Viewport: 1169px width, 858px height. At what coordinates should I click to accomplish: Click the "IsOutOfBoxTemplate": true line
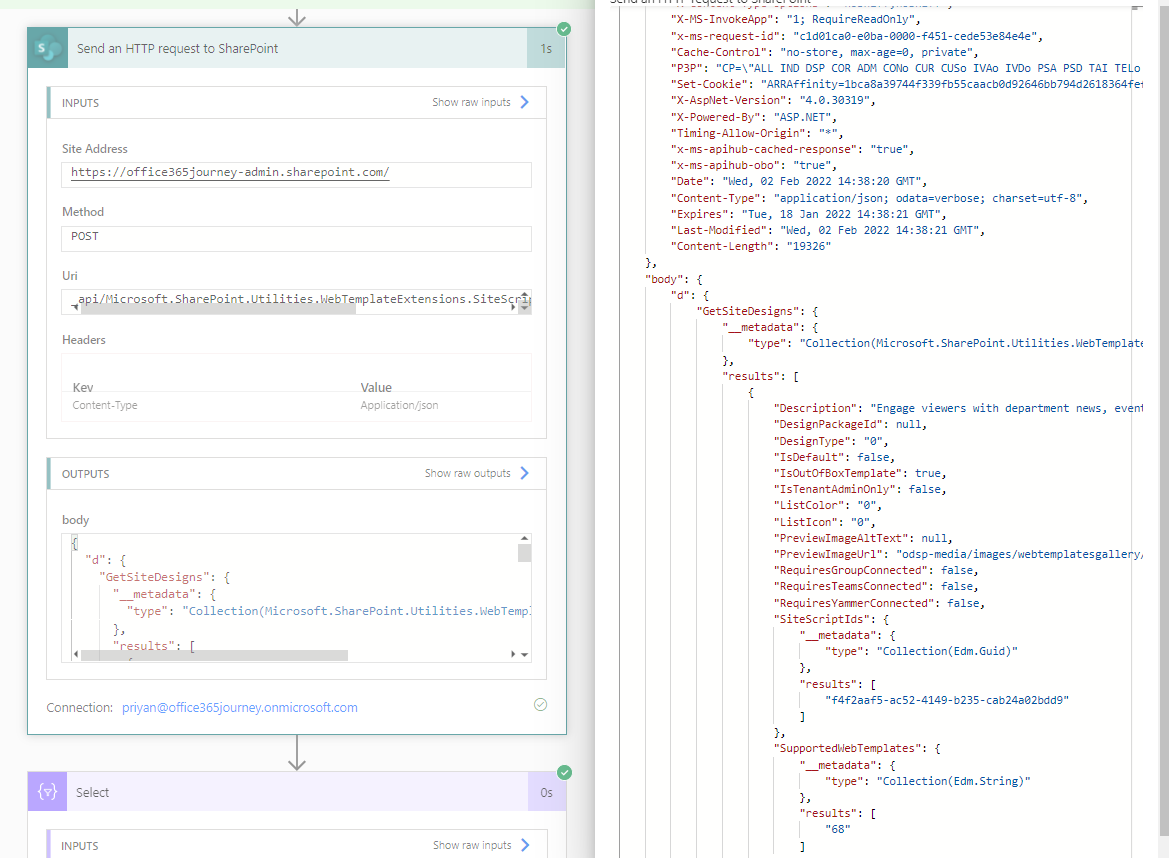[x=860, y=473]
